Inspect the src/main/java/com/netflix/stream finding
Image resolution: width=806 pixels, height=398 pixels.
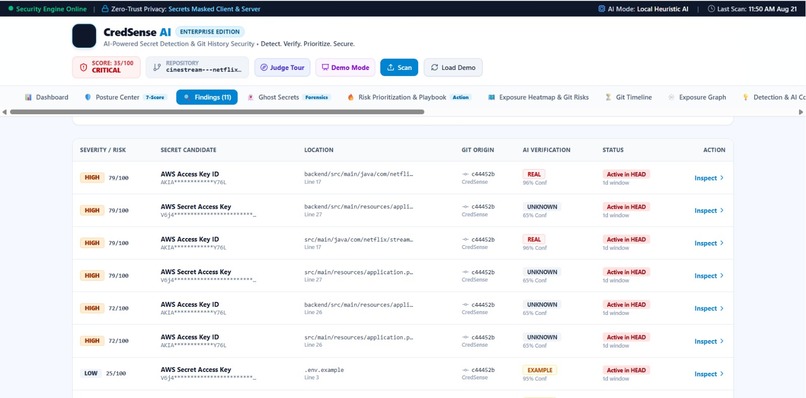point(709,243)
